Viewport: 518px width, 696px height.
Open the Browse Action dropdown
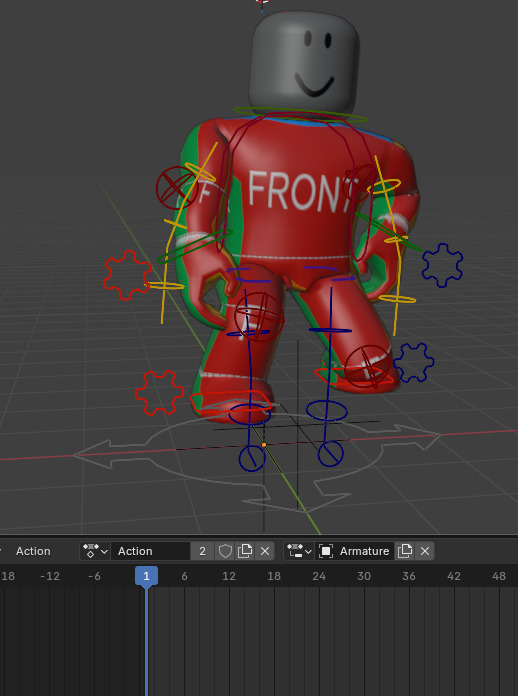click(x=95, y=551)
